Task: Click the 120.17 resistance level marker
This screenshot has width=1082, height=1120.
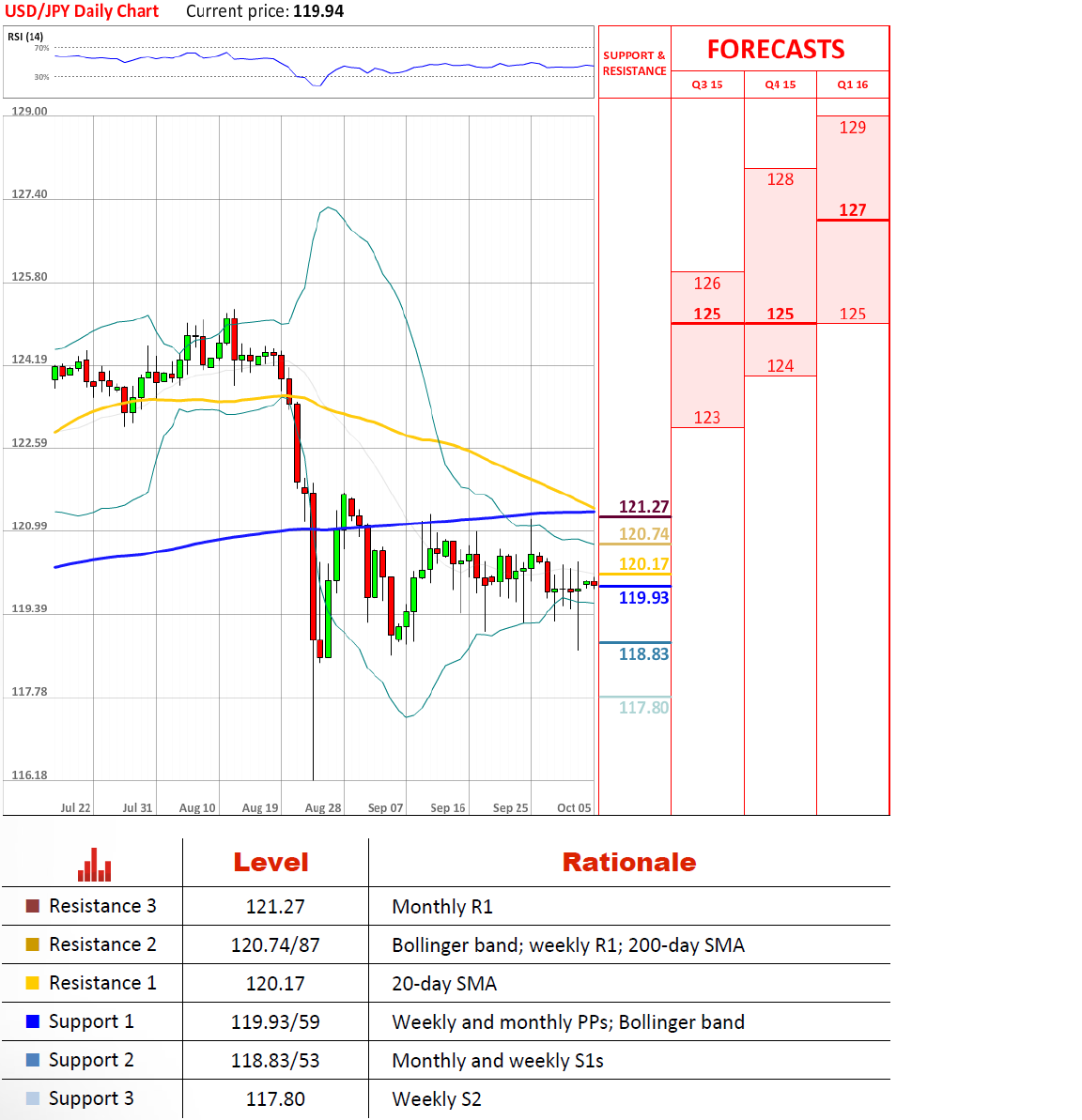Action: pos(644,564)
